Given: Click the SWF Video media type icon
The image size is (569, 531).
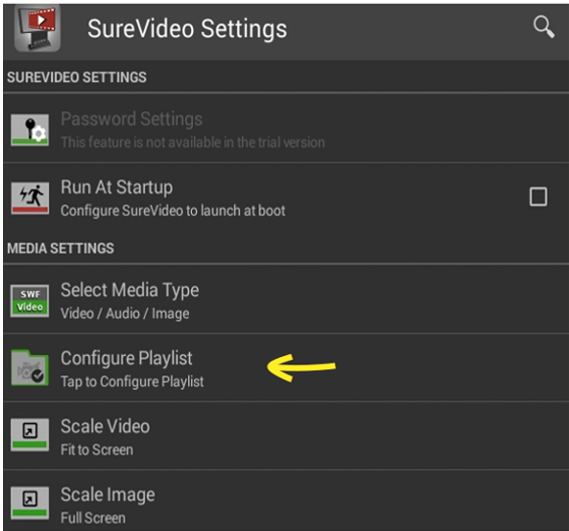Looking at the screenshot, I should click(x=30, y=301).
